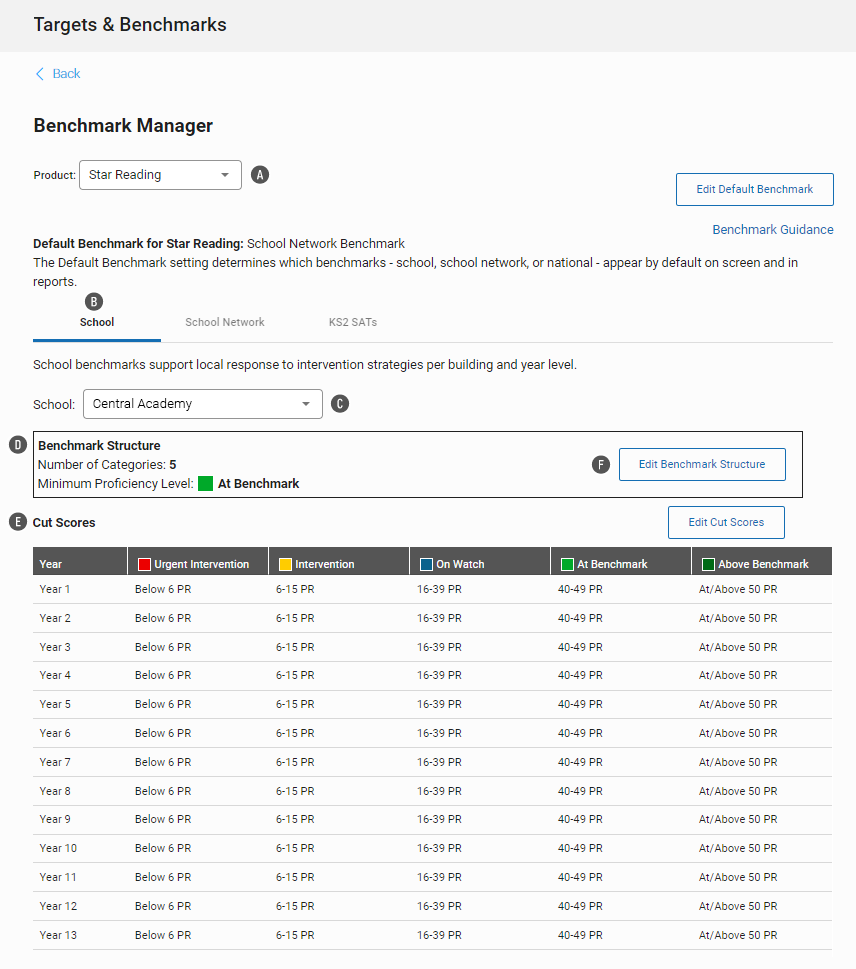856x969 pixels.
Task: Click red Urgent Intervention swatch in table header
Action: pyautogui.click(x=144, y=564)
